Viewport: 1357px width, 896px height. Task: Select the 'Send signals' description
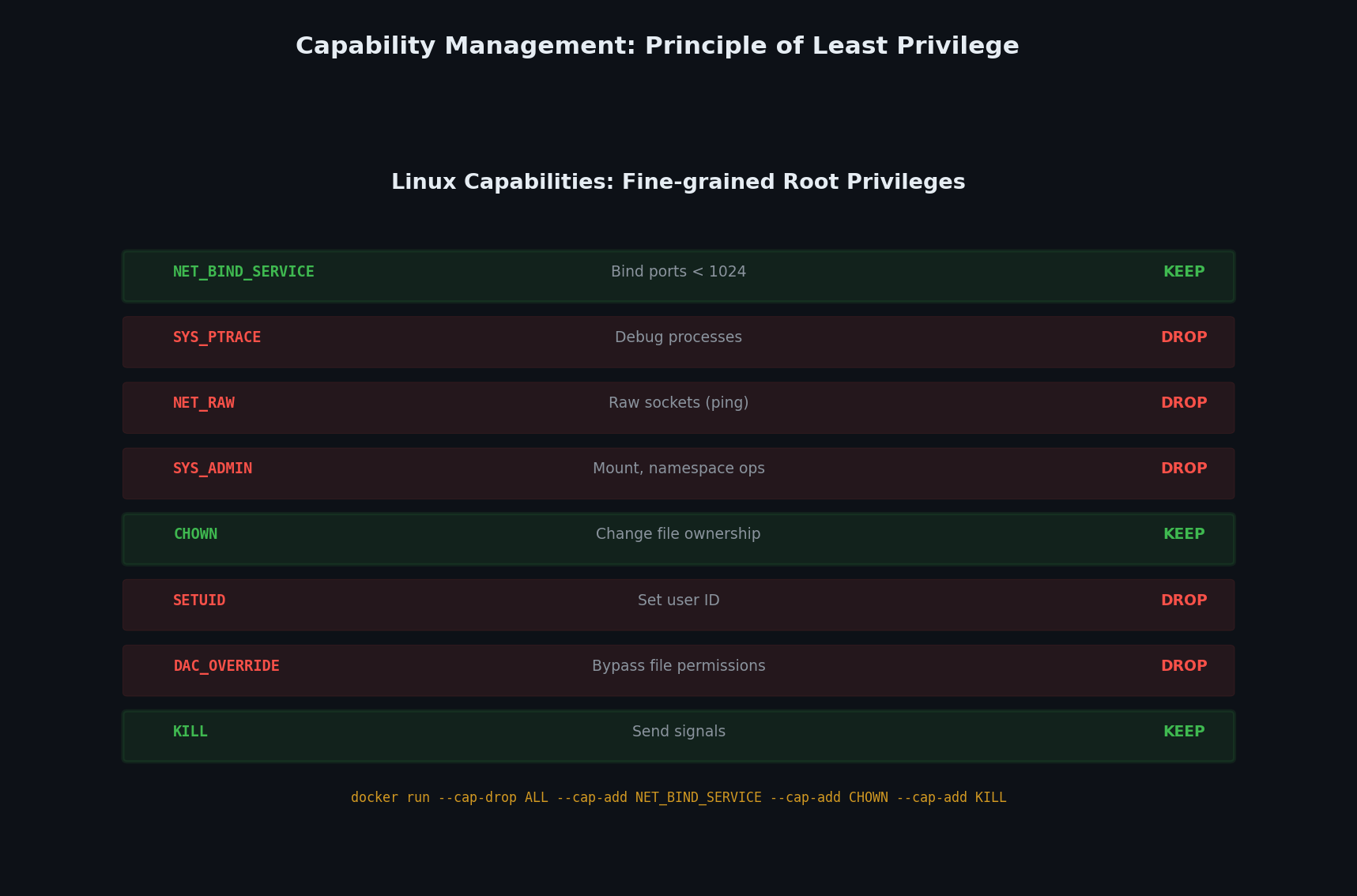click(678, 732)
